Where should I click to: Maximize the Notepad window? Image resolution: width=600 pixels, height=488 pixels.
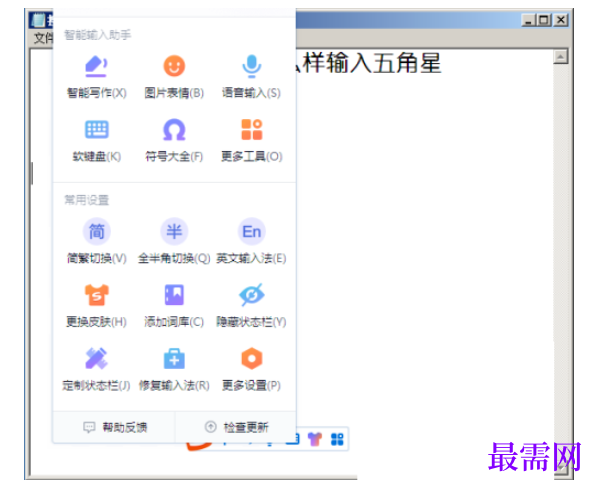[543, 20]
